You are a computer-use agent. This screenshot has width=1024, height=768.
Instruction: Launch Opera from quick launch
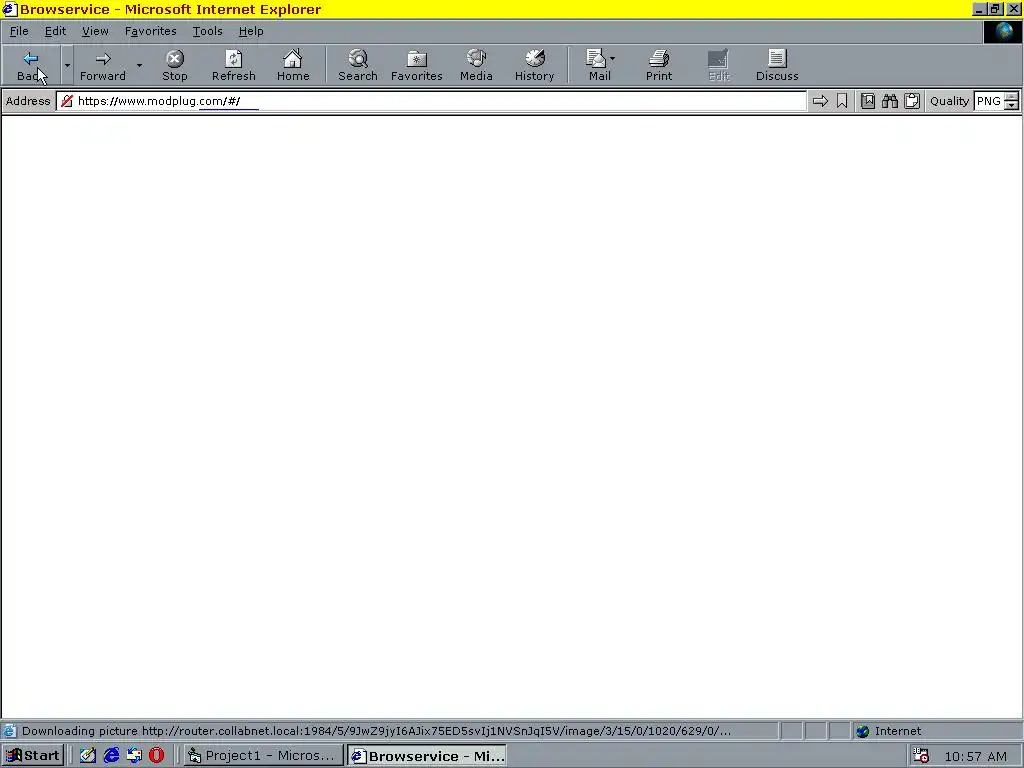point(157,756)
